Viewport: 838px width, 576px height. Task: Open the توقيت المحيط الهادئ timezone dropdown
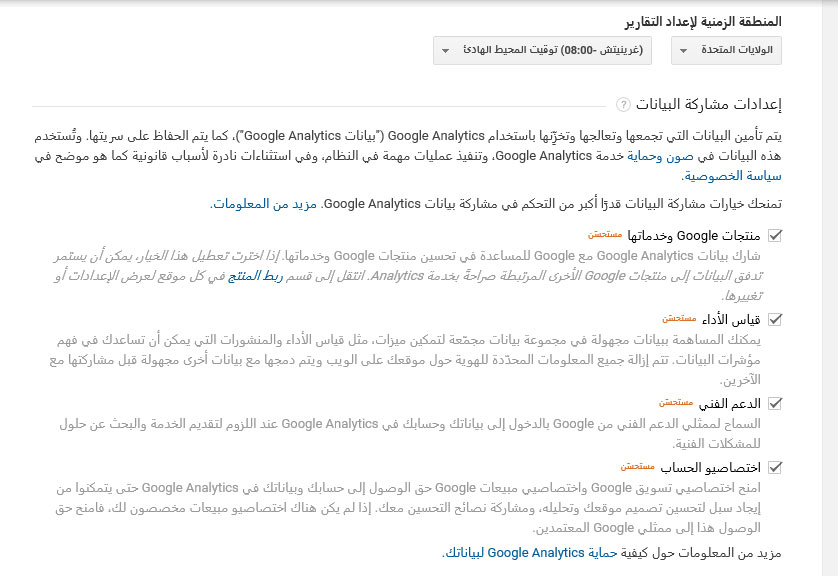point(542,51)
